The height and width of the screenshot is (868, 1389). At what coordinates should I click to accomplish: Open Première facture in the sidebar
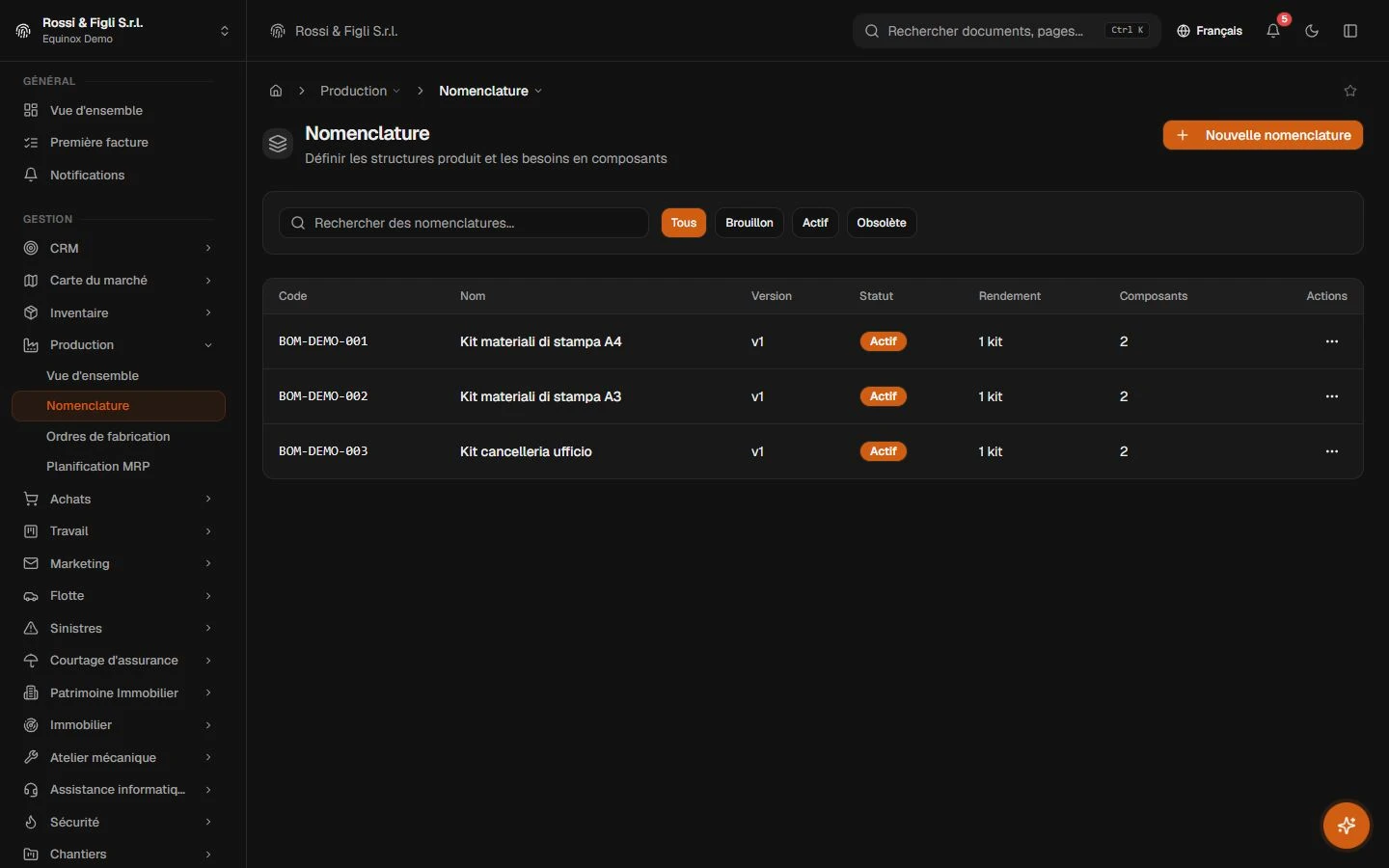pos(118,142)
